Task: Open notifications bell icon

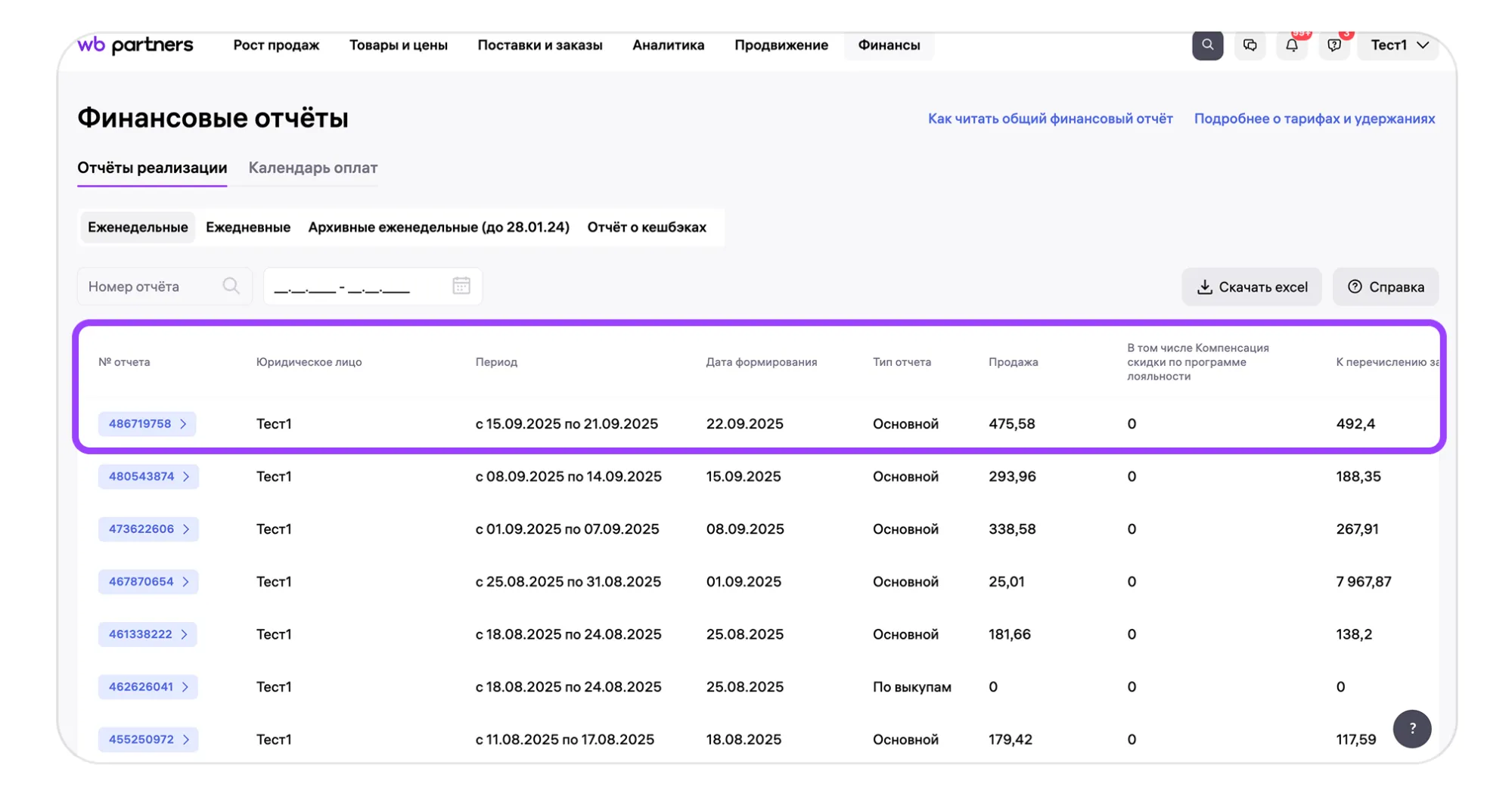Action: coord(1292,45)
